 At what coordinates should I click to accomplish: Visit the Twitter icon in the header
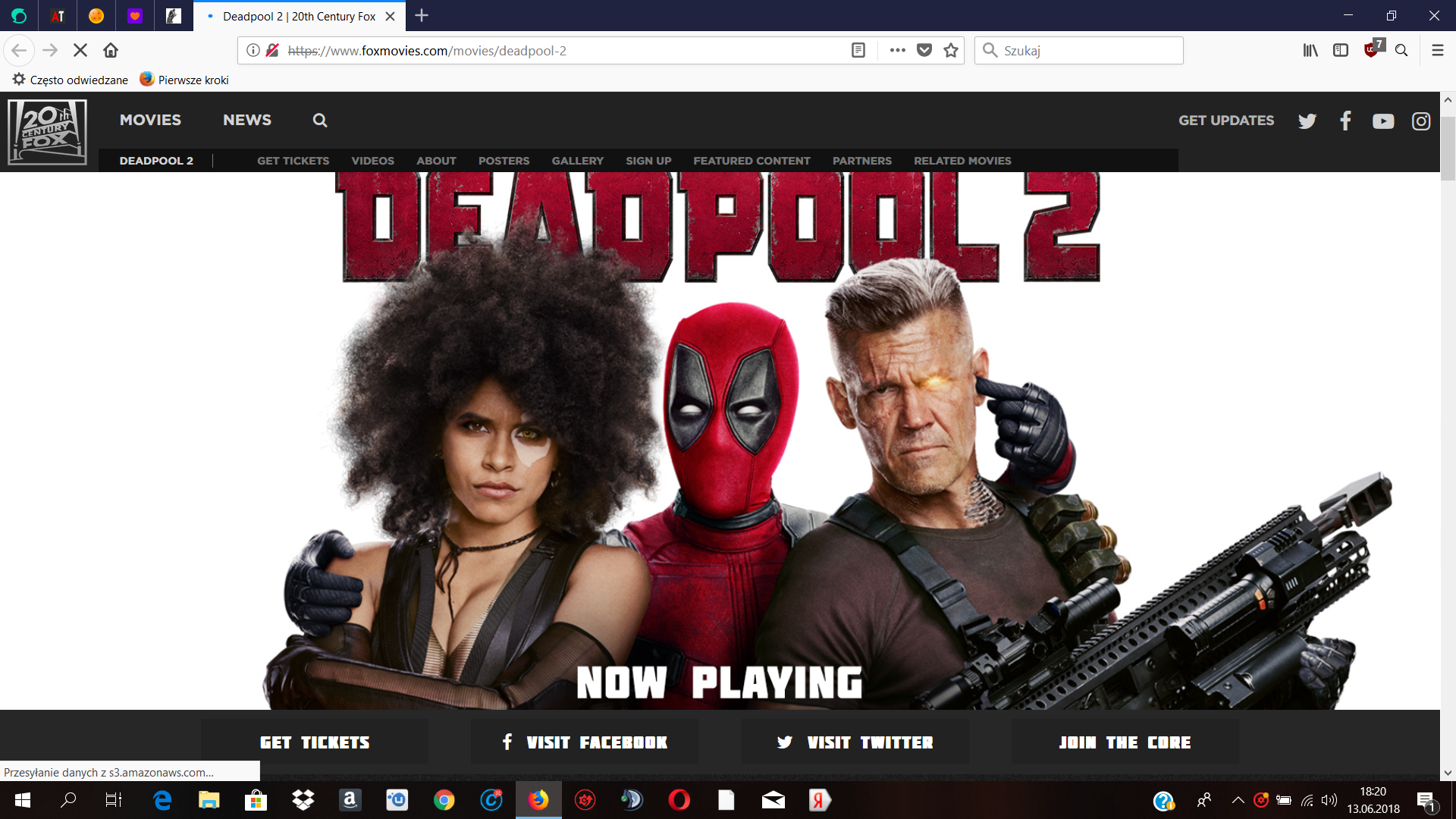[1307, 121]
